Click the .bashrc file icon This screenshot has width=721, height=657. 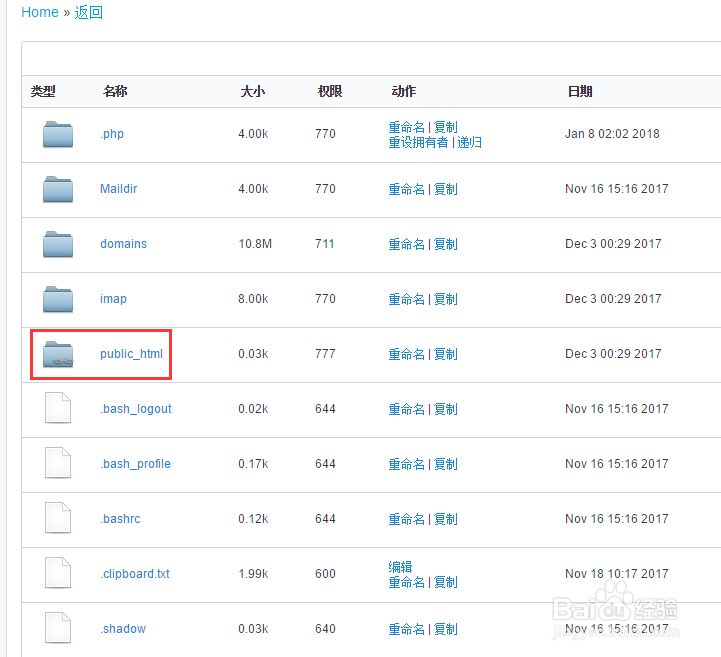(58, 518)
